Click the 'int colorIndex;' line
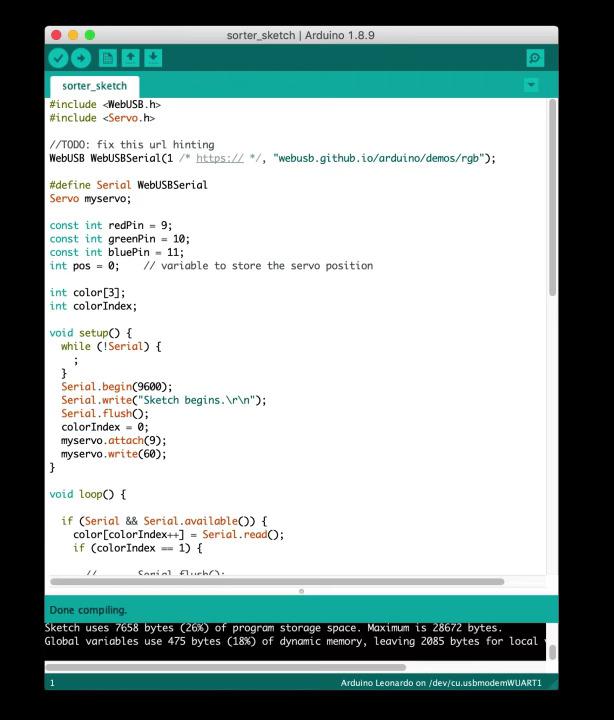The height and width of the screenshot is (720, 614). (x=93, y=306)
